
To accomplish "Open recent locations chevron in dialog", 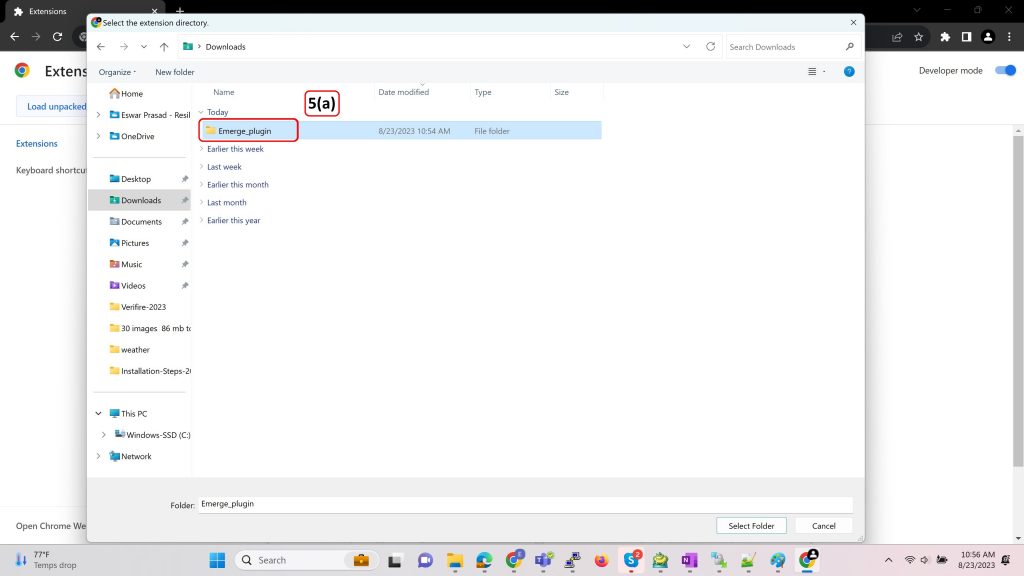I will pyautogui.click(x=144, y=47).
